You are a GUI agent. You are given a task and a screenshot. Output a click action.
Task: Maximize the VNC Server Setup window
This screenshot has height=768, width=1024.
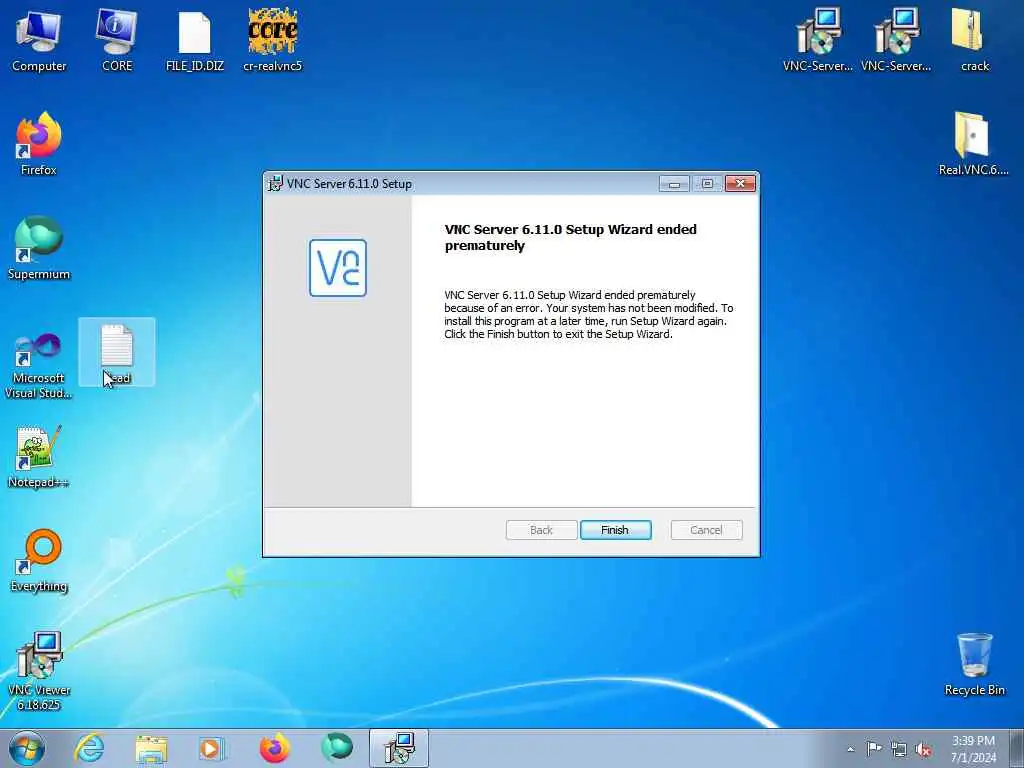pos(707,184)
